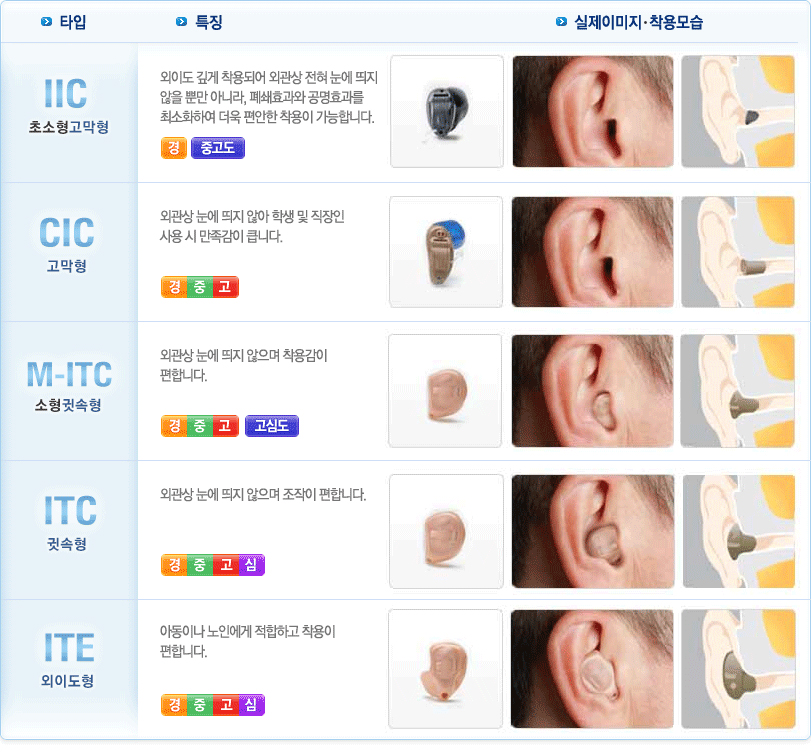812x753 pixels.
Task: Open the blue-tipped CIC hearing aid product image
Action: pos(446,252)
